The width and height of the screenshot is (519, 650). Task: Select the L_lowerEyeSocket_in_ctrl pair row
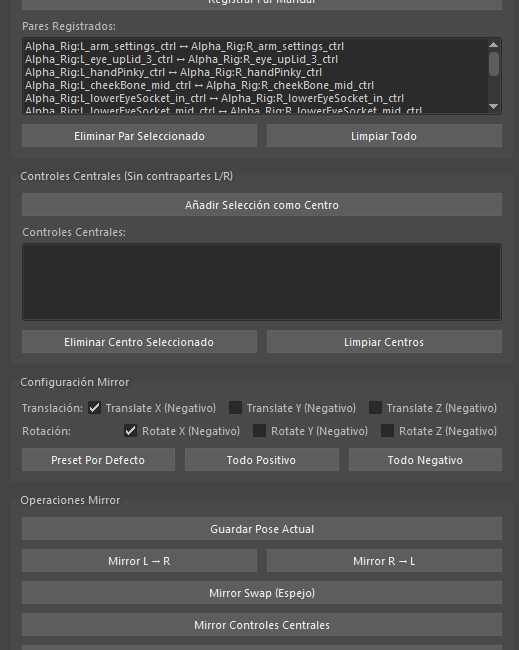[x=256, y=98]
